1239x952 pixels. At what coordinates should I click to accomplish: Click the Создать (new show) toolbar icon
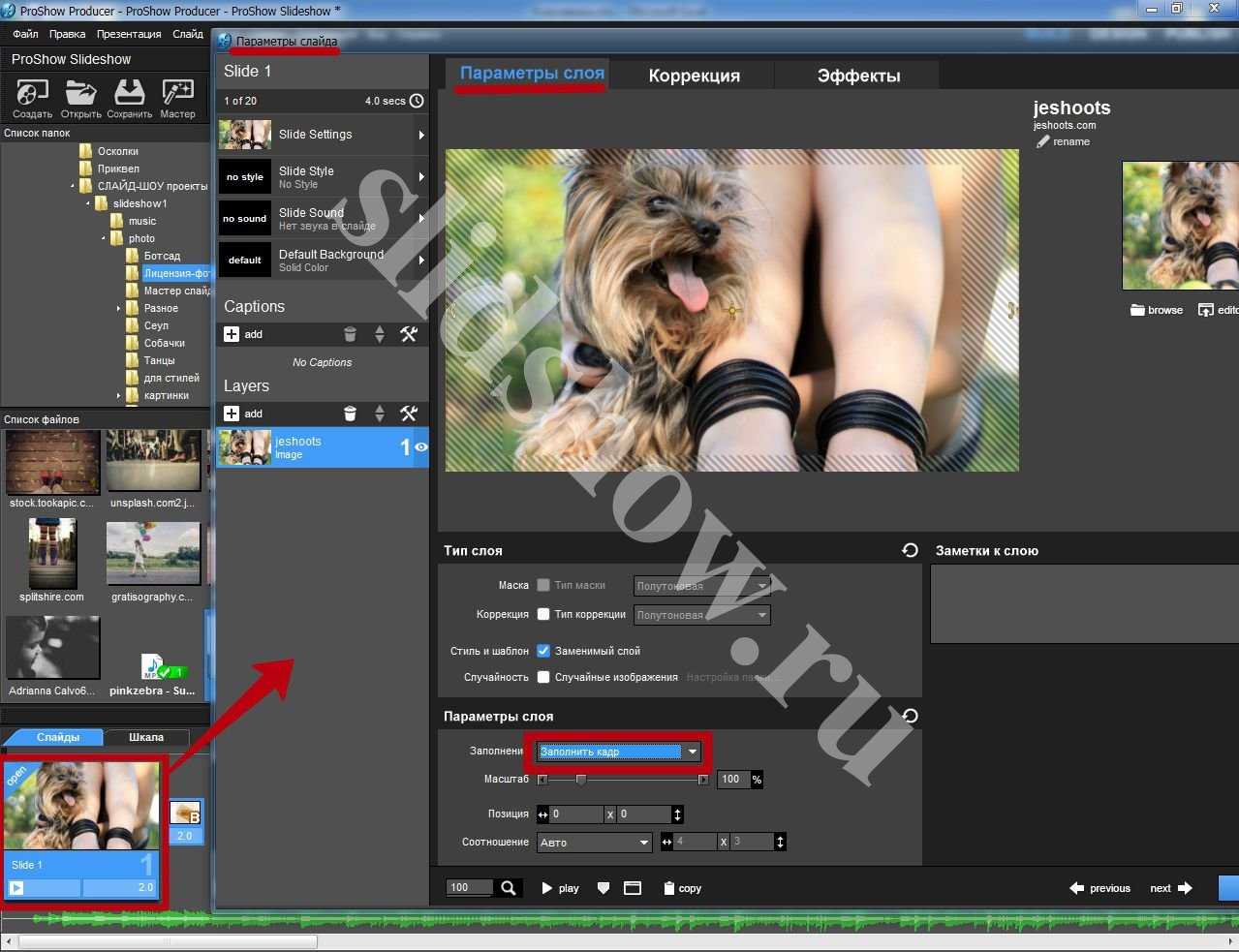click(32, 94)
